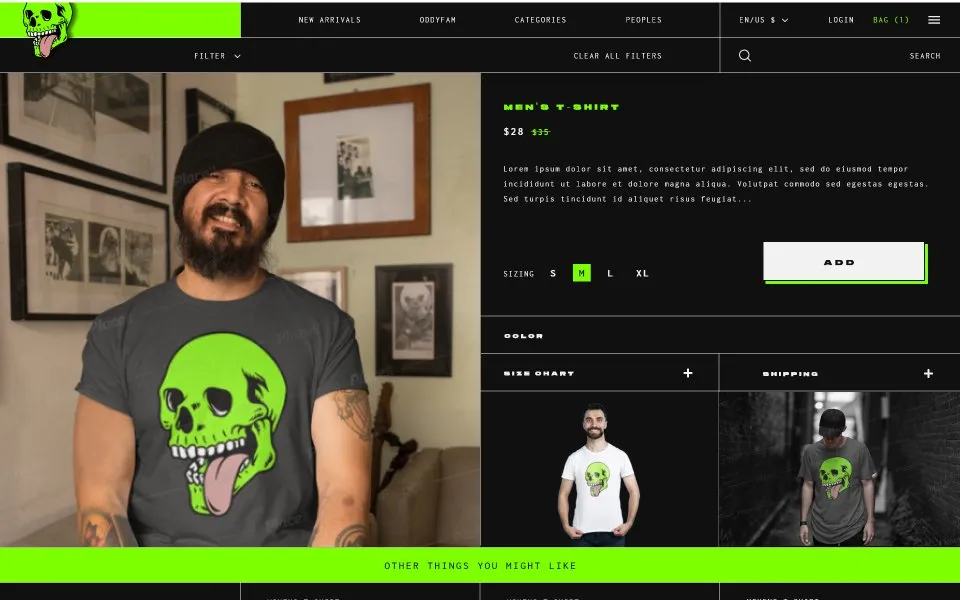This screenshot has width=960, height=600.
Task: View BAG (1) contents
Action: pyautogui.click(x=890, y=19)
